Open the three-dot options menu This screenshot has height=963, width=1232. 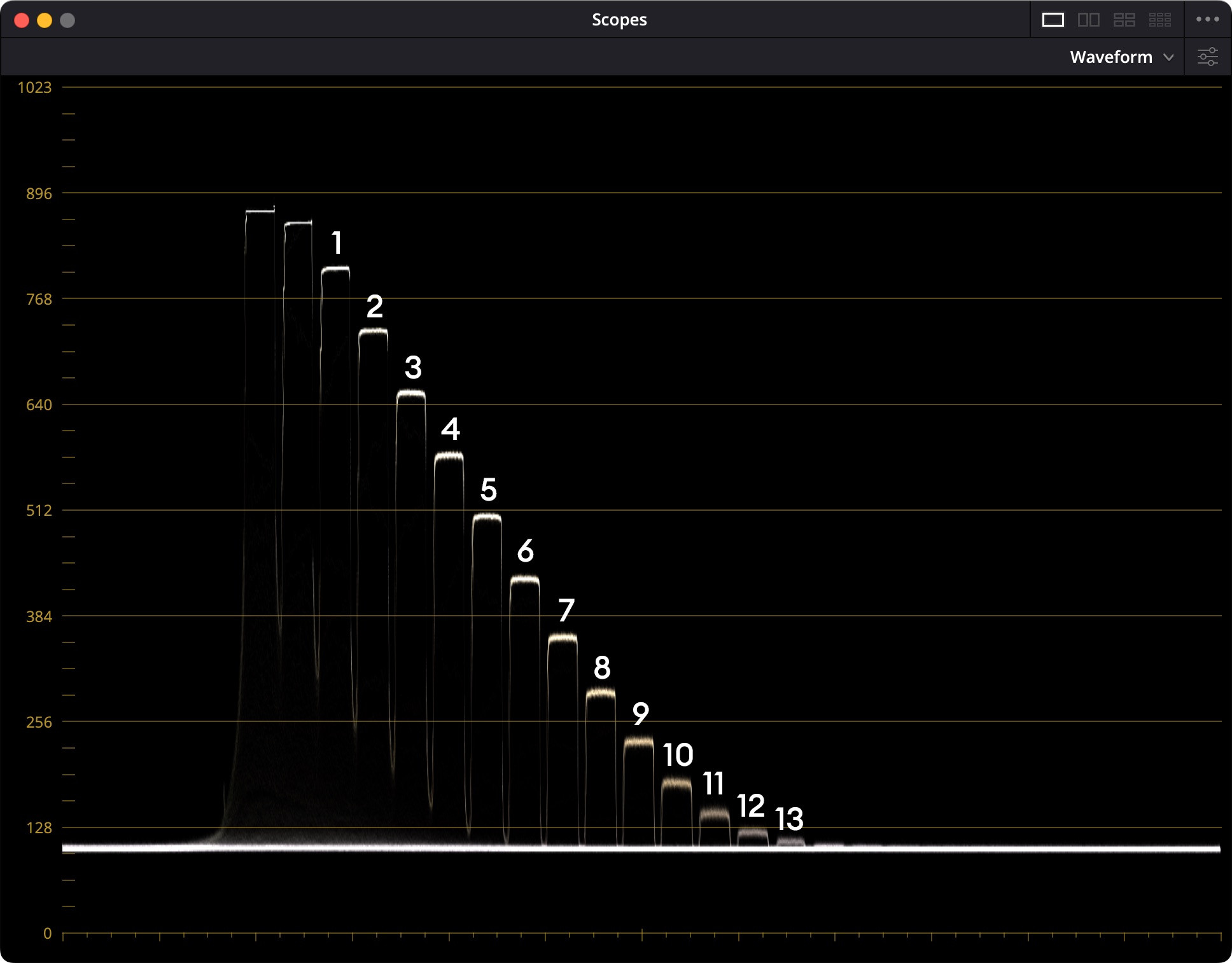pyautogui.click(x=1207, y=20)
